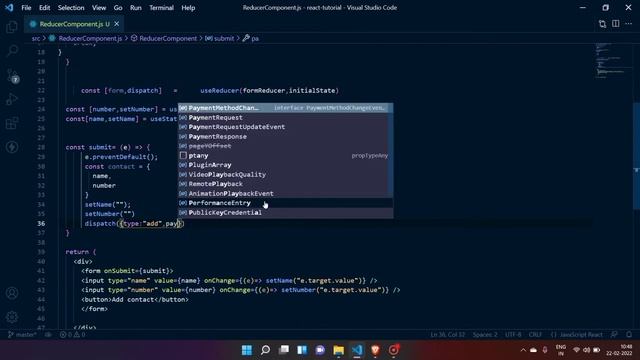640x360 pixels.
Task: Select PublicKeyCredential suggestion
Action: (286, 212)
